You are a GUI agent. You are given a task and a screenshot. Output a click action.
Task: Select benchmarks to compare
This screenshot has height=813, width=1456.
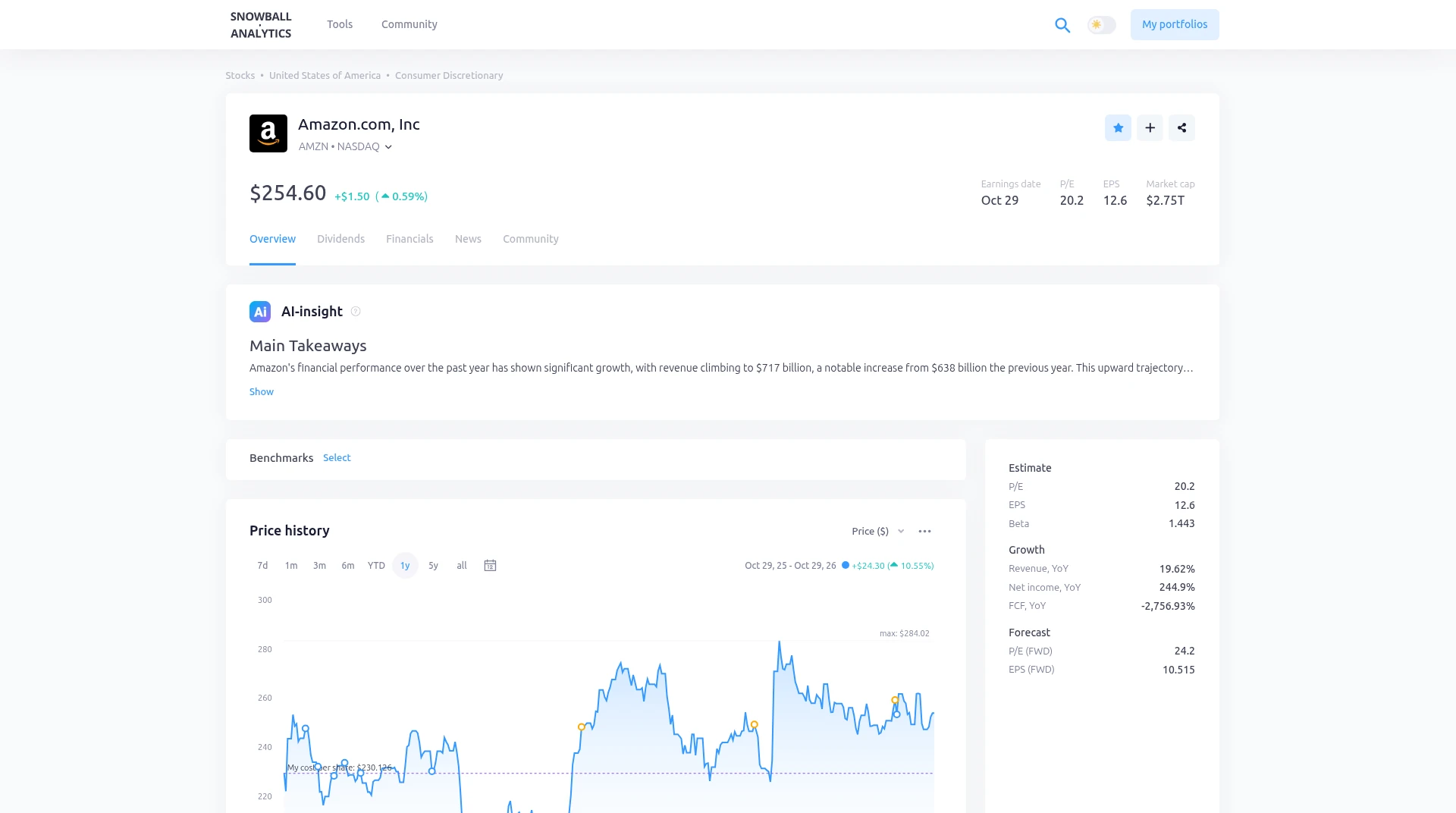point(337,458)
